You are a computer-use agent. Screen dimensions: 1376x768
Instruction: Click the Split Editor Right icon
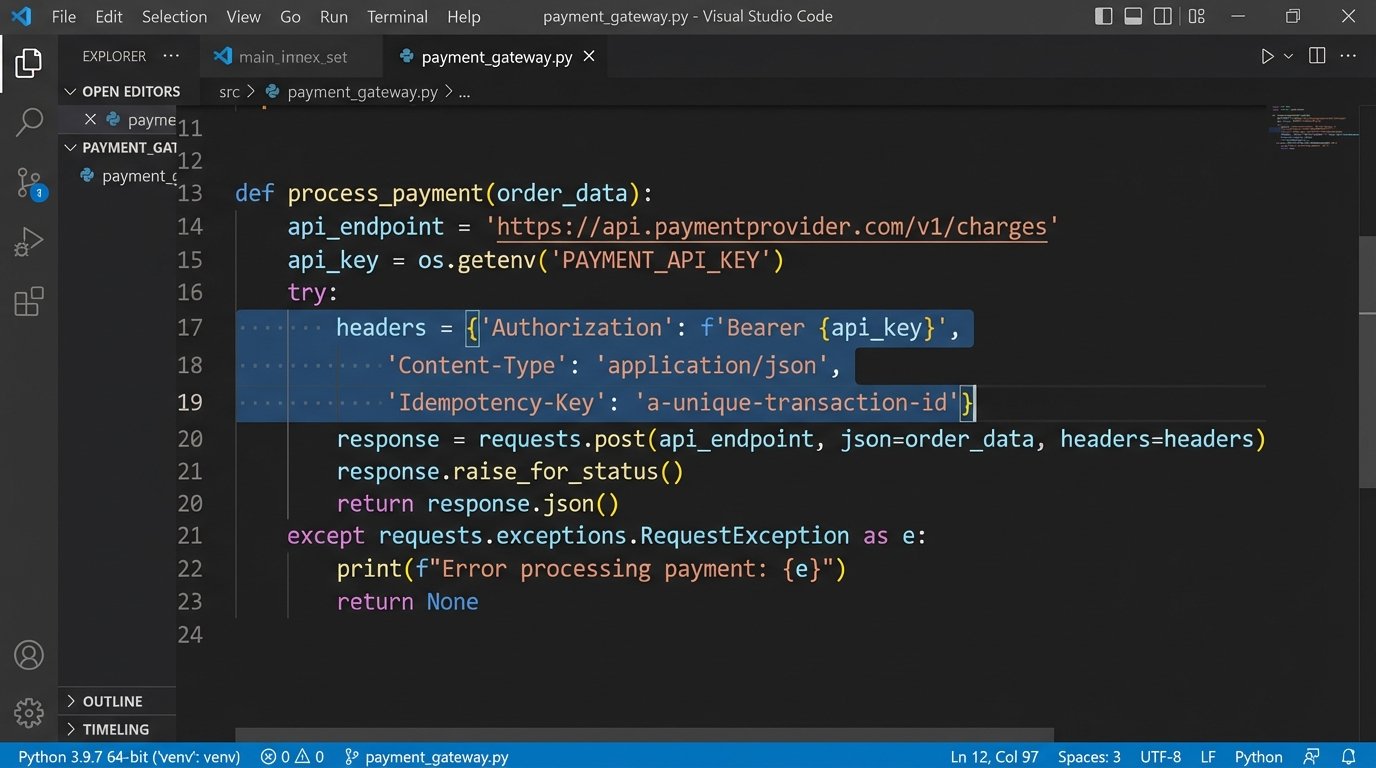pos(1317,56)
